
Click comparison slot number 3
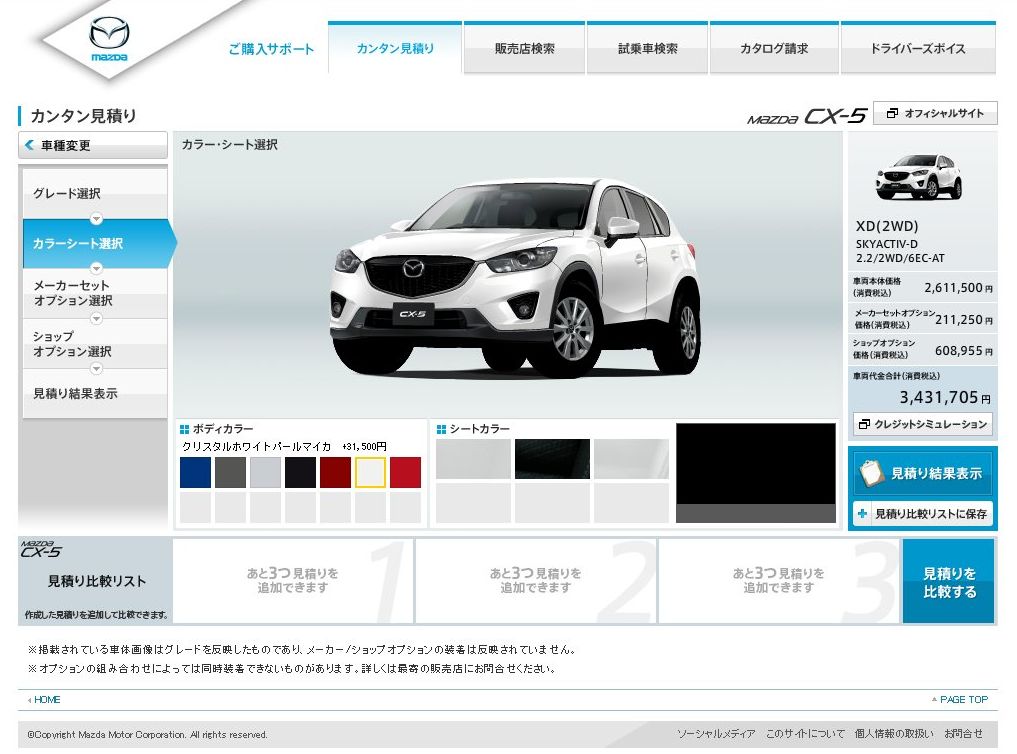[x=779, y=581]
